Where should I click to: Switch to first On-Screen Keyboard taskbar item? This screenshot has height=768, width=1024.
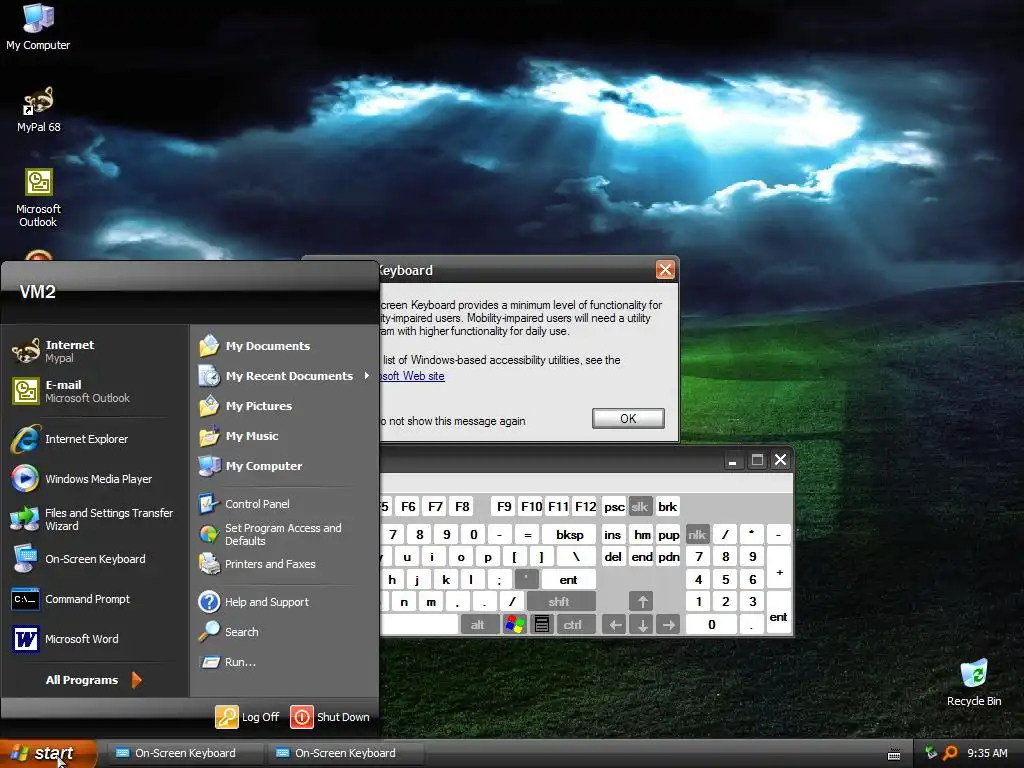pos(185,753)
